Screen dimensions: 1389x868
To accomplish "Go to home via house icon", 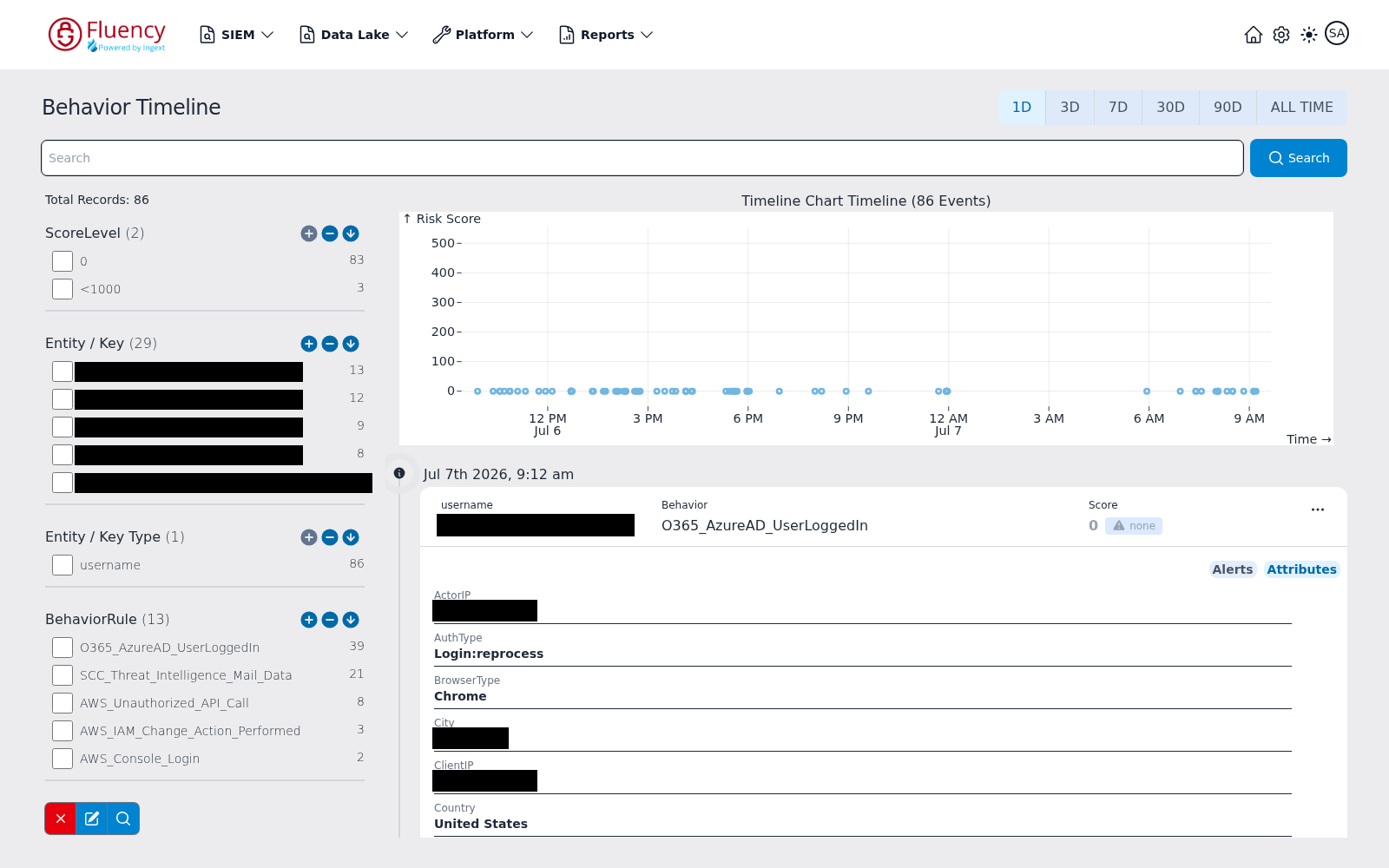I will click(1254, 35).
